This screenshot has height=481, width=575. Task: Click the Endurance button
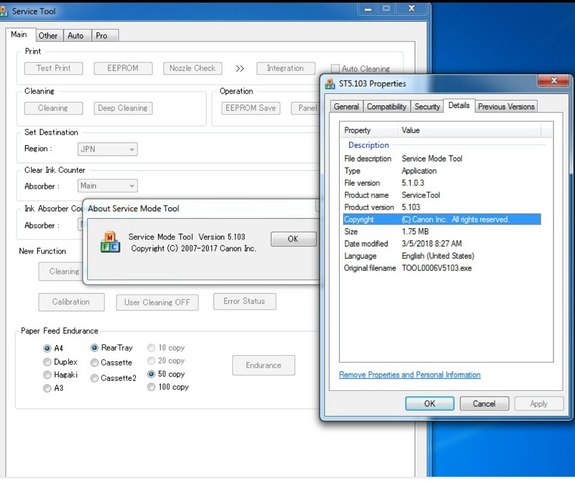tap(263, 366)
